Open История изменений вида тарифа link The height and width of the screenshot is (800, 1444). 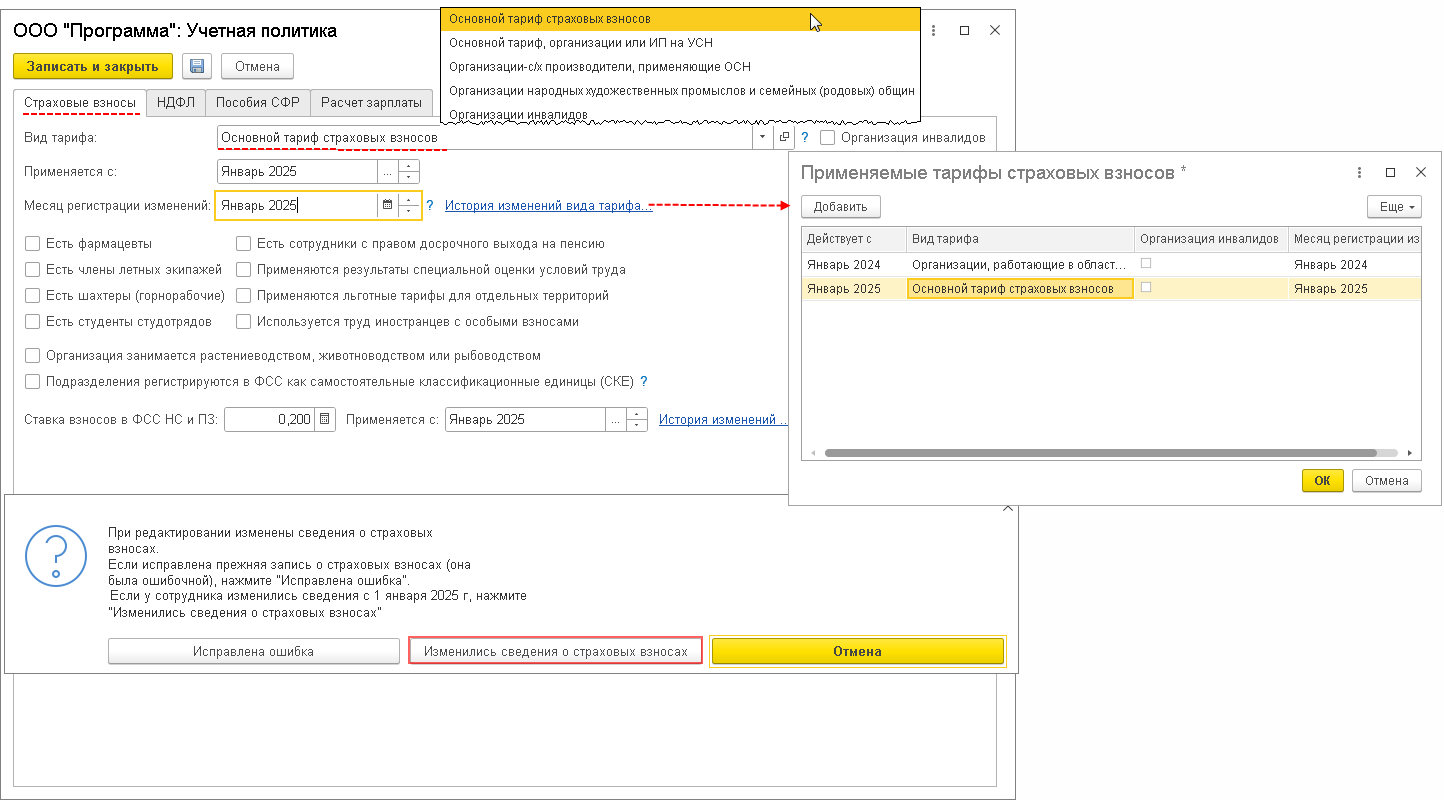click(x=548, y=206)
